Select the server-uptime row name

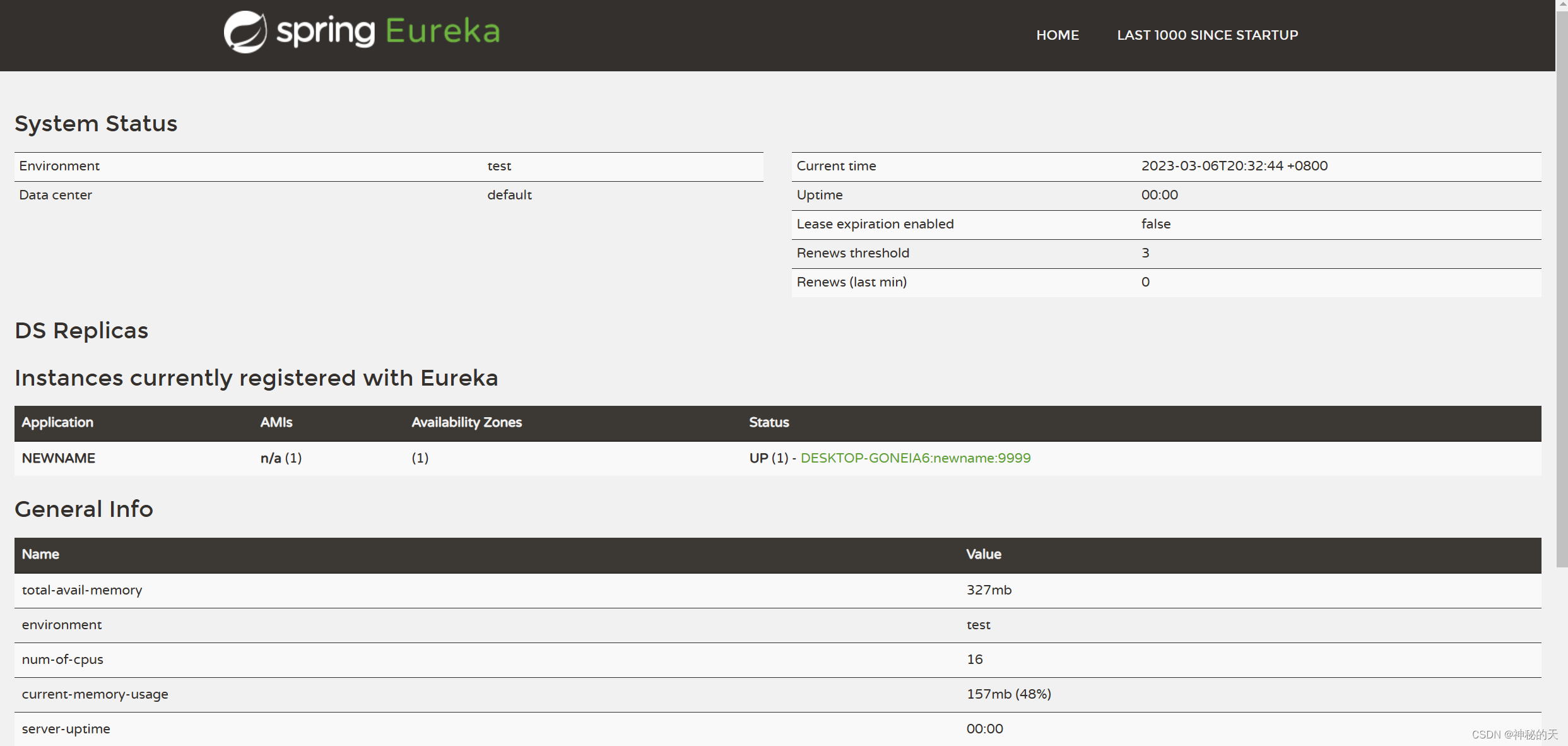tap(66, 729)
